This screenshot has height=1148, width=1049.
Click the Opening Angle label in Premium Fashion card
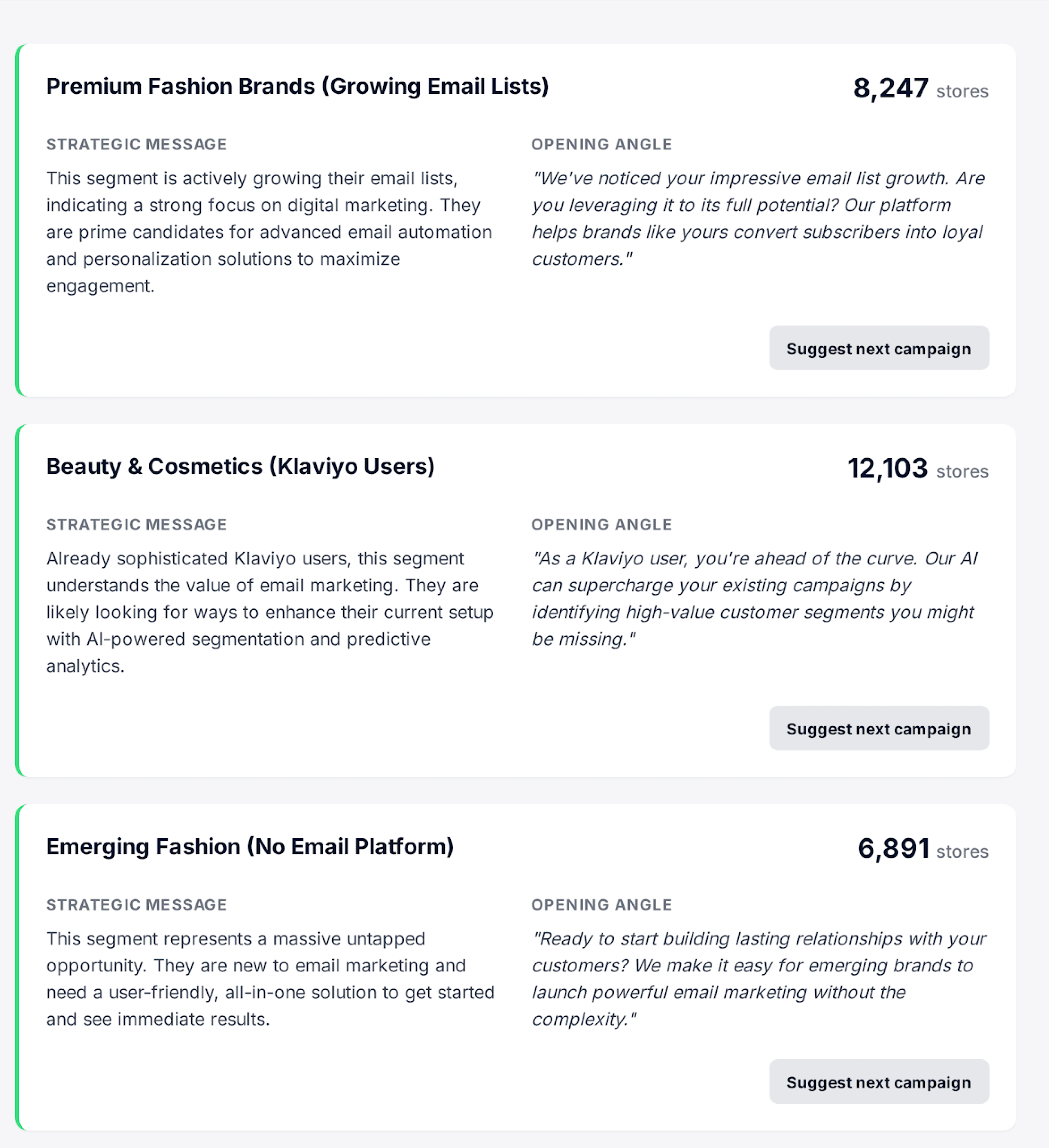click(x=601, y=144)
